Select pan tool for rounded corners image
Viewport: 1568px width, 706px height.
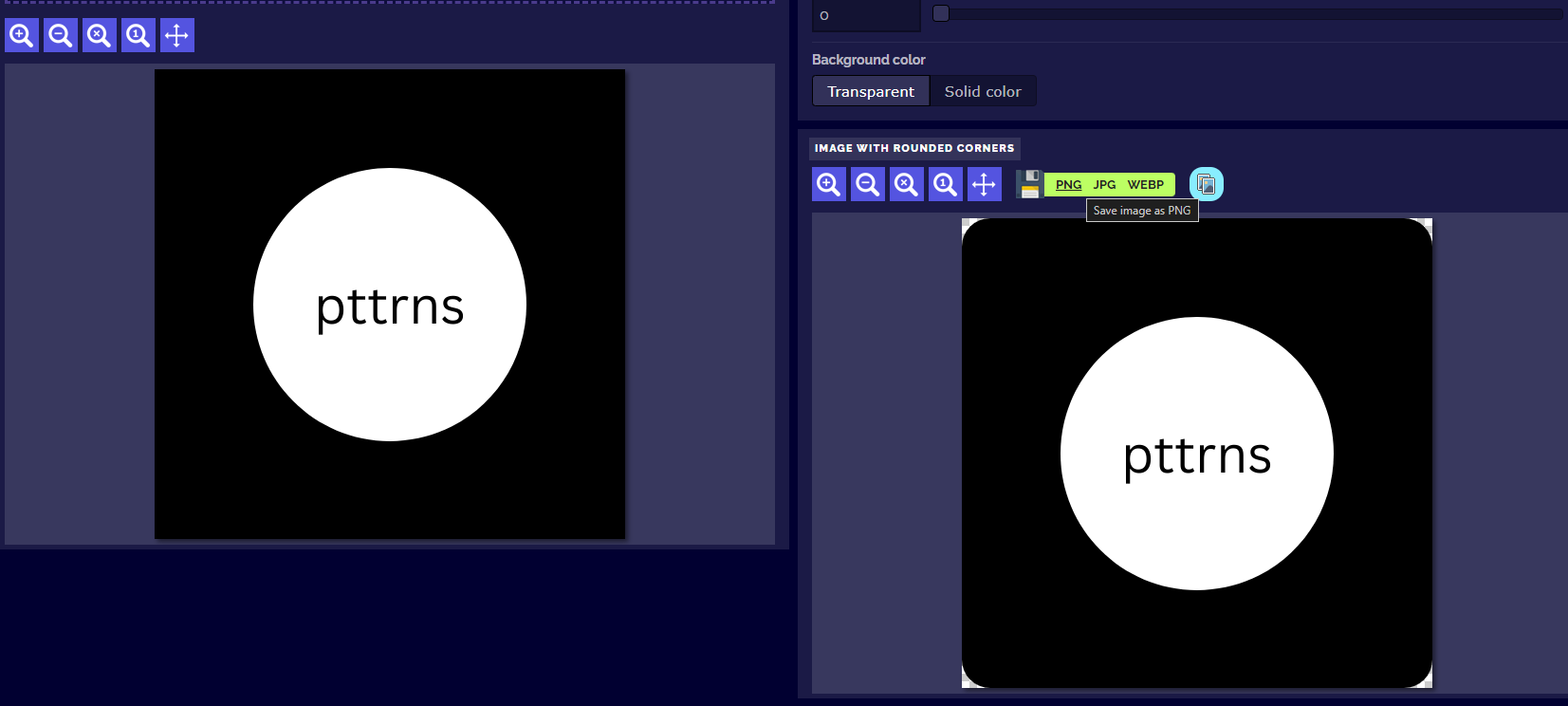(x=985, y=184)
